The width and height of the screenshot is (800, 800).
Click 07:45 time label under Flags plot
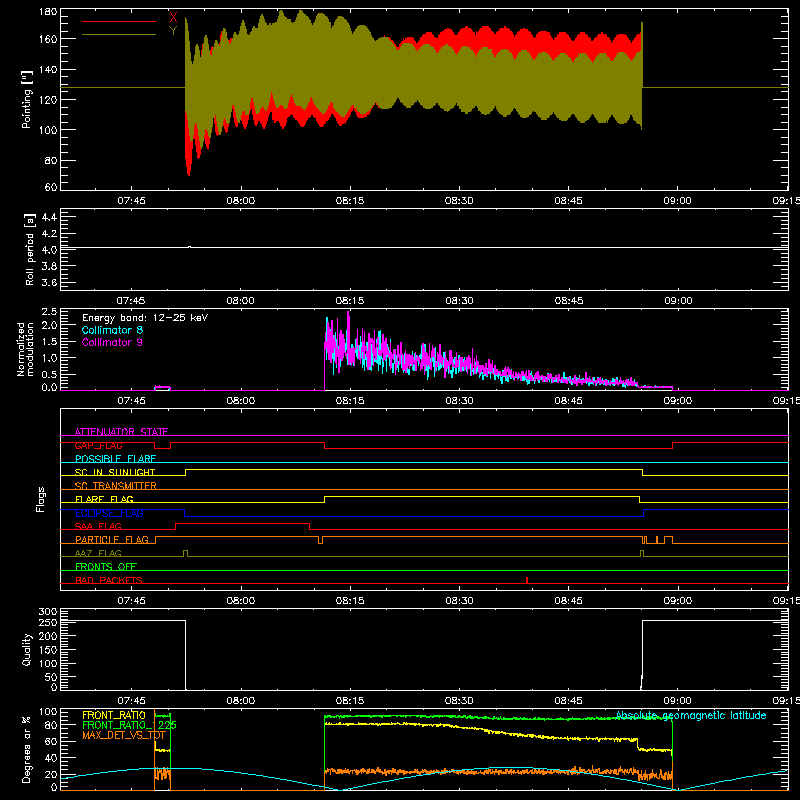[x=131, y=601]
